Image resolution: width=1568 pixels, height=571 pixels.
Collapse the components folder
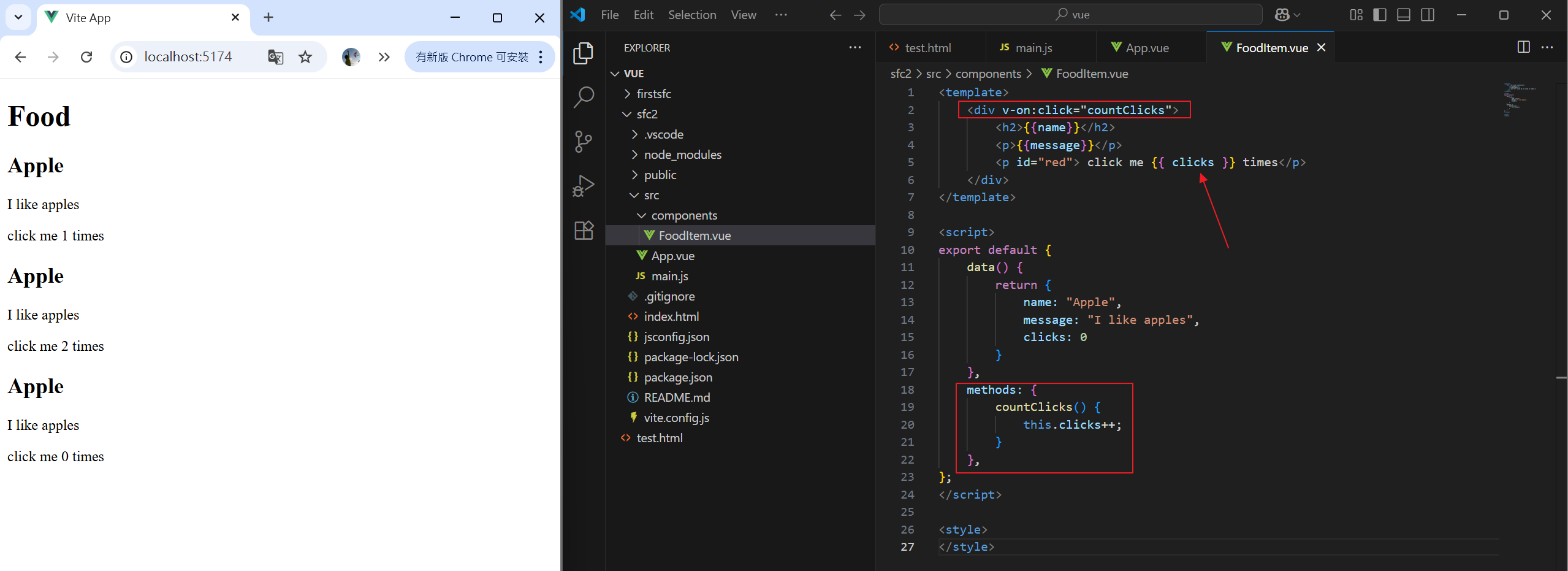point(683,215)
